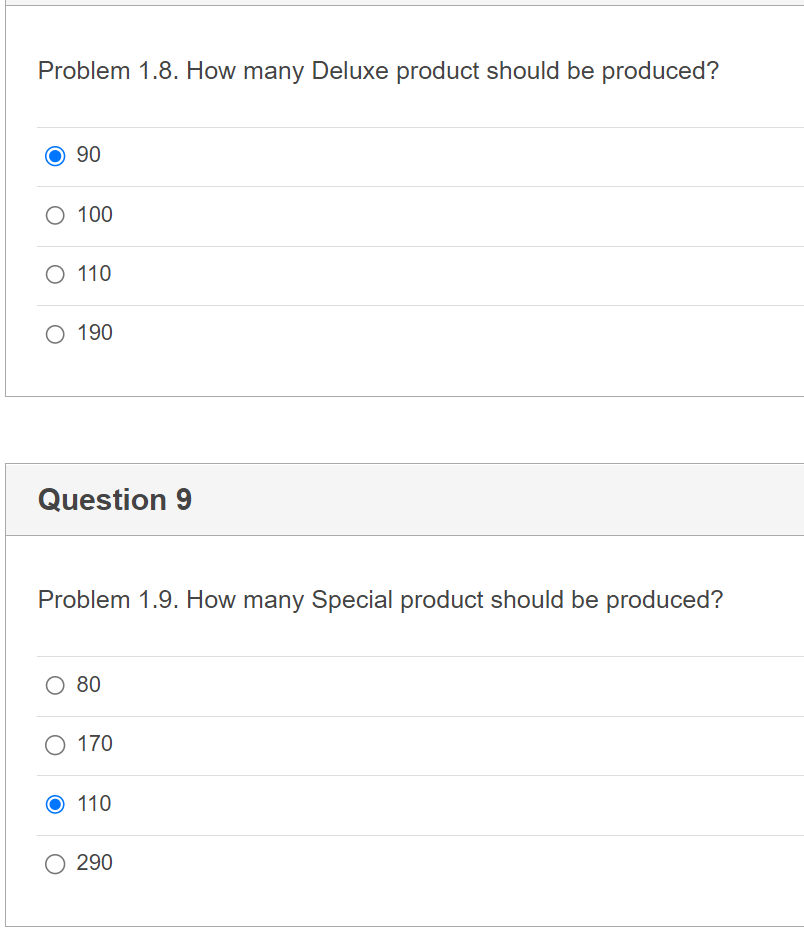The image size is (804, 949).
Task: Click '110' label text in Problem 1.9
Action: (x=94, y=803)
